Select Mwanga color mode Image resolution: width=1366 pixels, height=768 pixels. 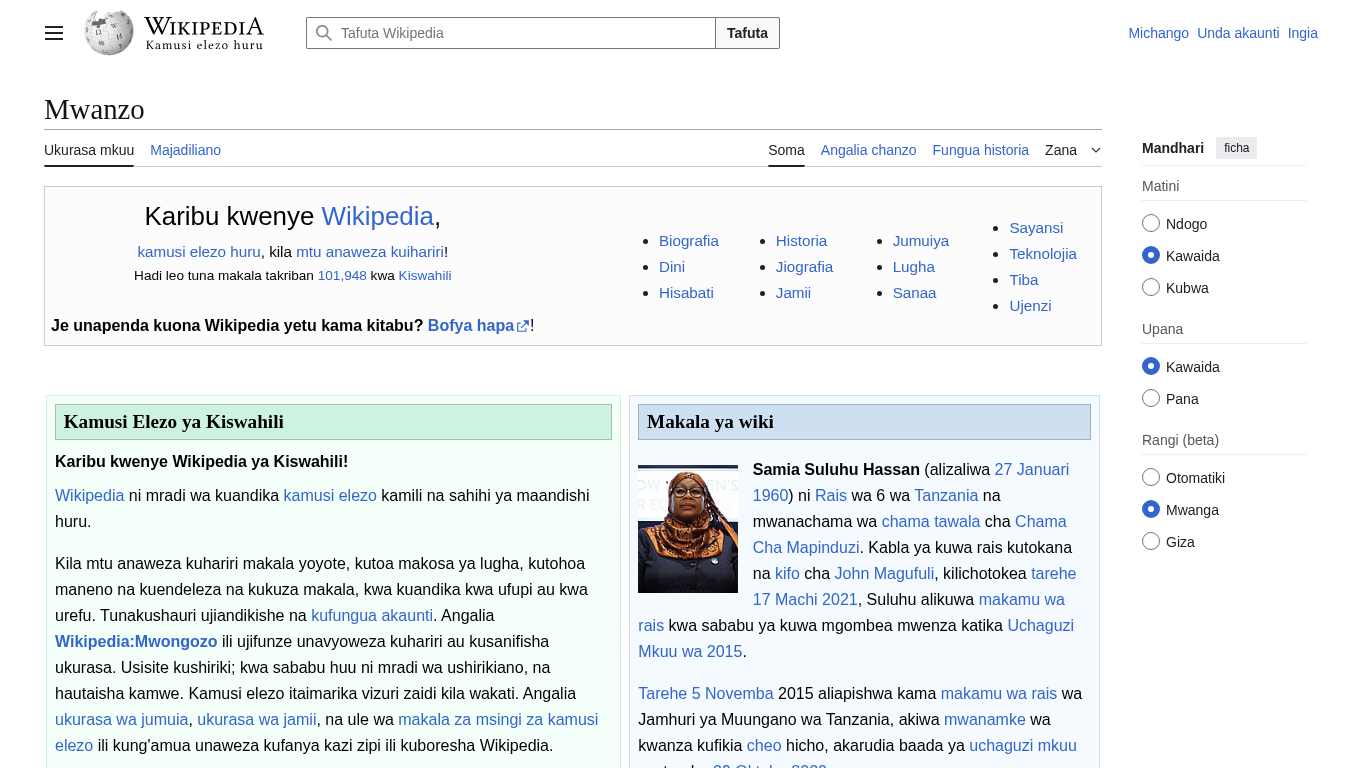(1151, 509)
